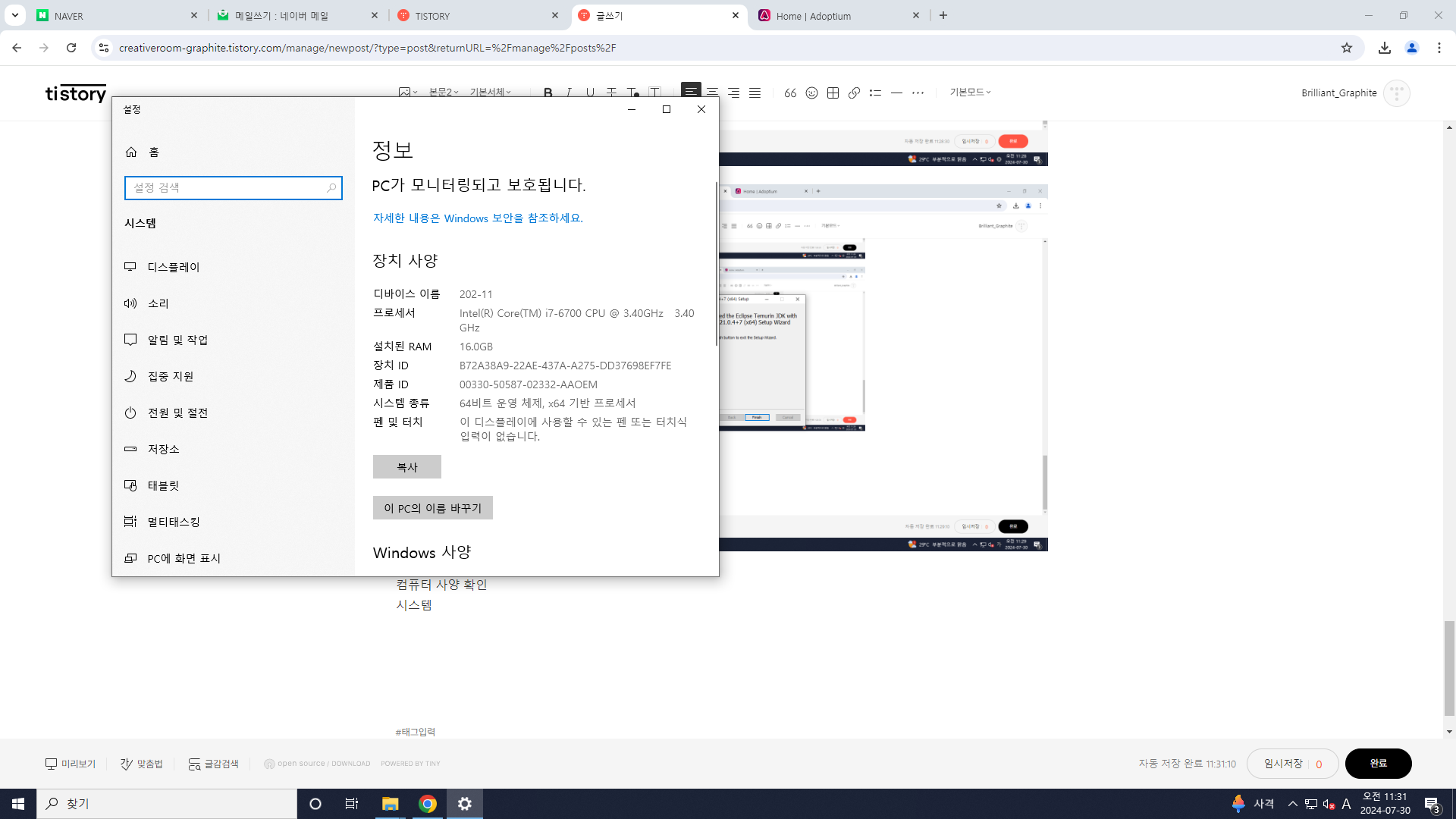
Task: Open 전원 및 절전 settings page
Action: tap(177, 413)
